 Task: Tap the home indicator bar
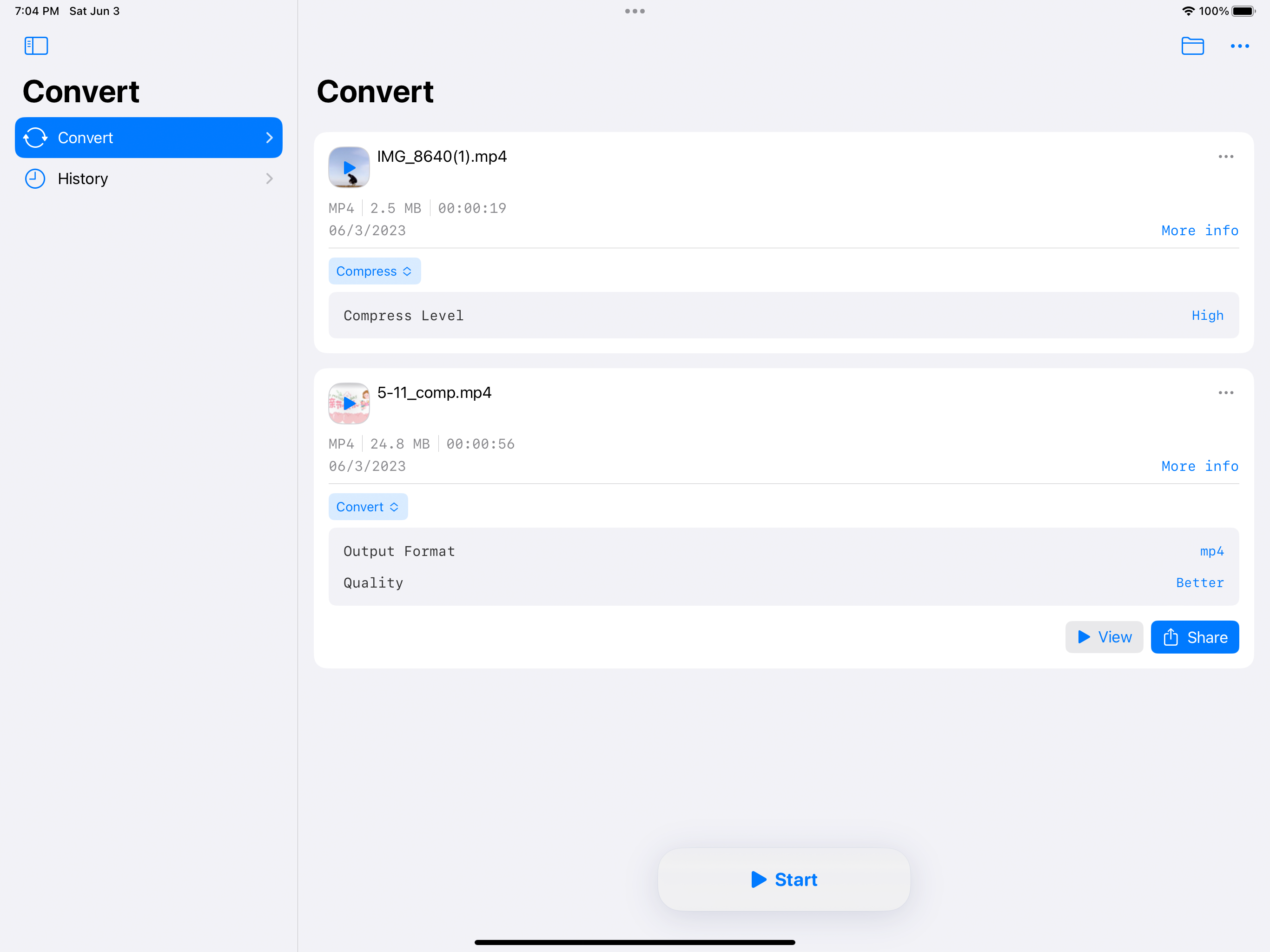click(x=635, y=942)
